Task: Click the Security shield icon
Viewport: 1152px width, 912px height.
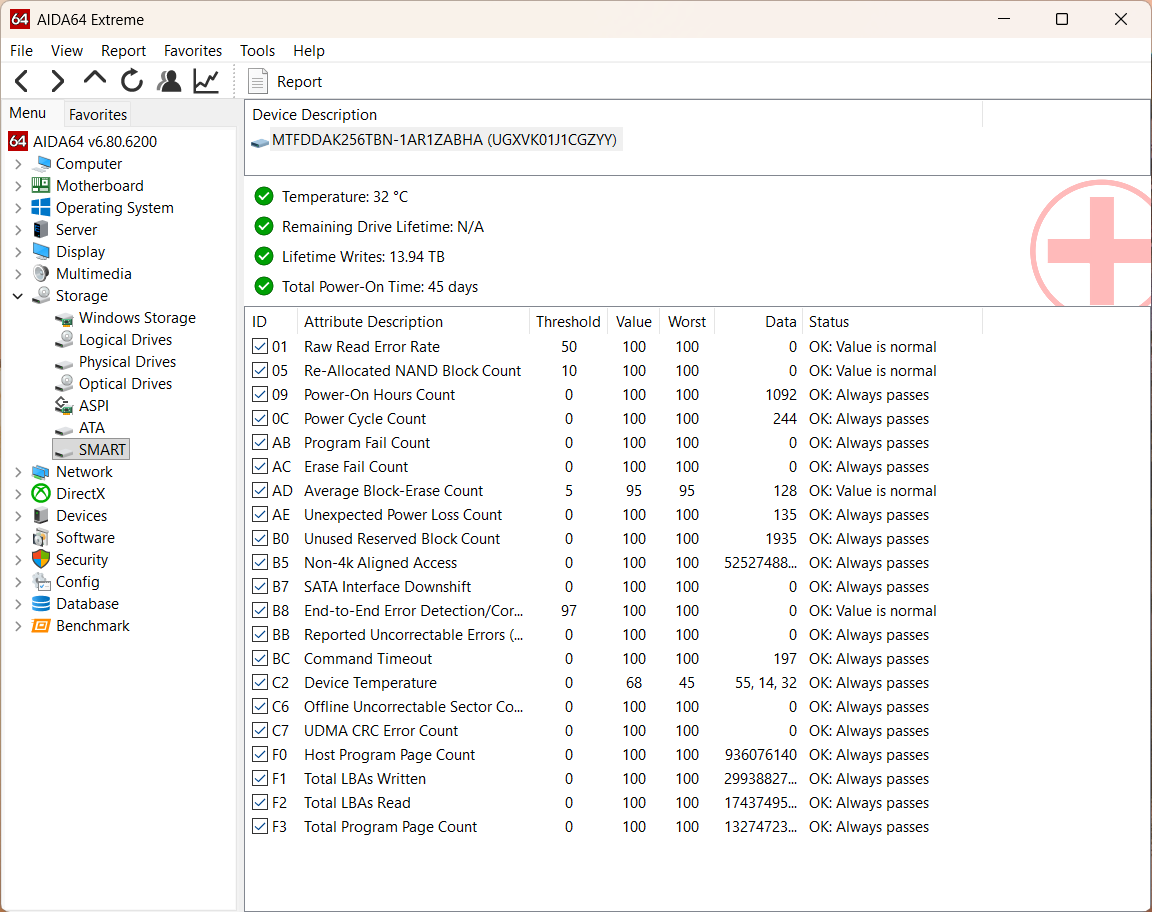Action: [x=41, y=560]
